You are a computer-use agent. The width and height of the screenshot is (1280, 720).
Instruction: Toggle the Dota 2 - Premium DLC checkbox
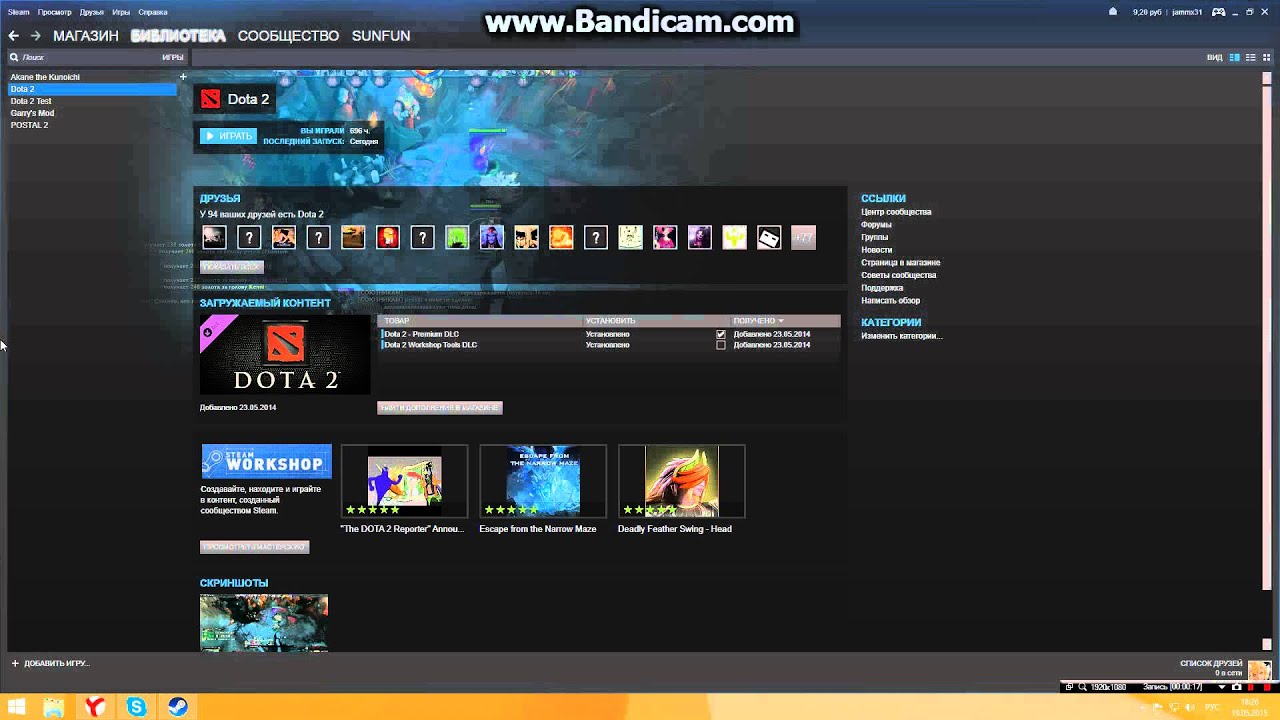(721, 334)
